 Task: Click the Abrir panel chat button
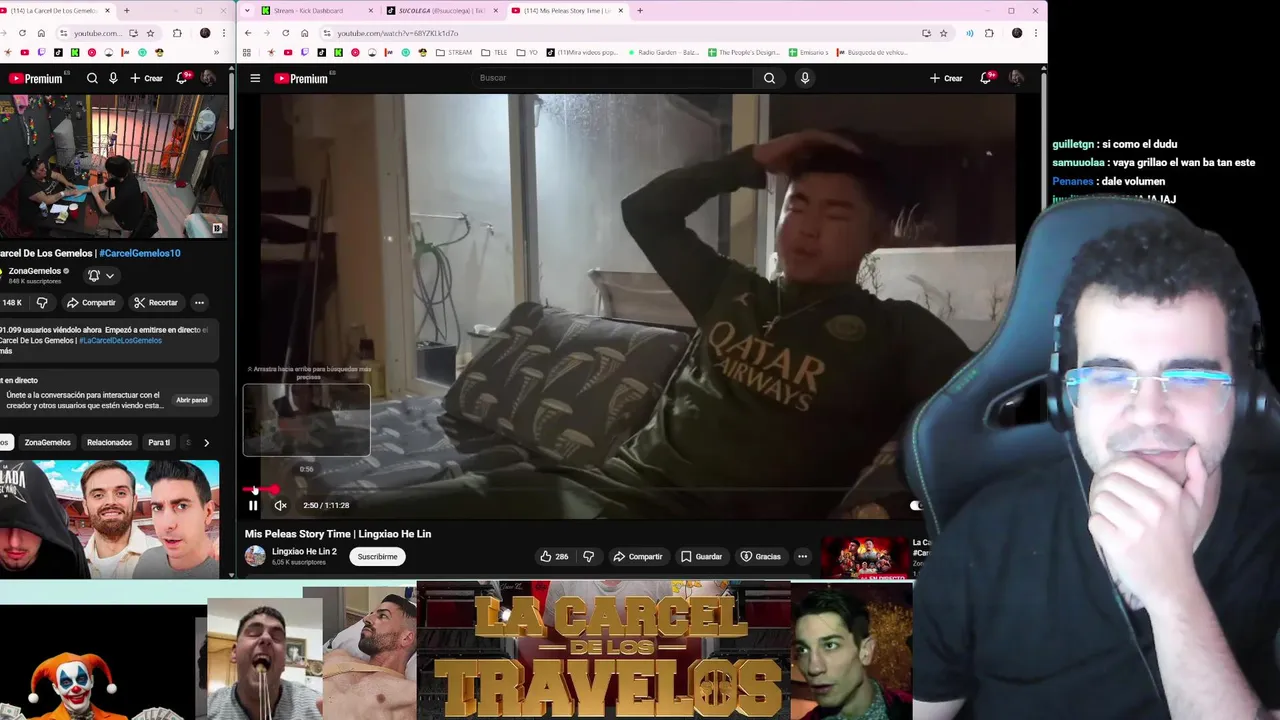pos(192,400)
